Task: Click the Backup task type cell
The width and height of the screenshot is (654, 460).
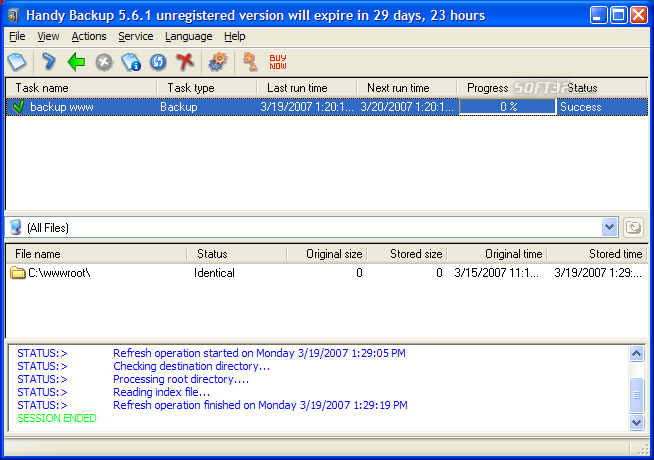Action: (x=179, y=107)
